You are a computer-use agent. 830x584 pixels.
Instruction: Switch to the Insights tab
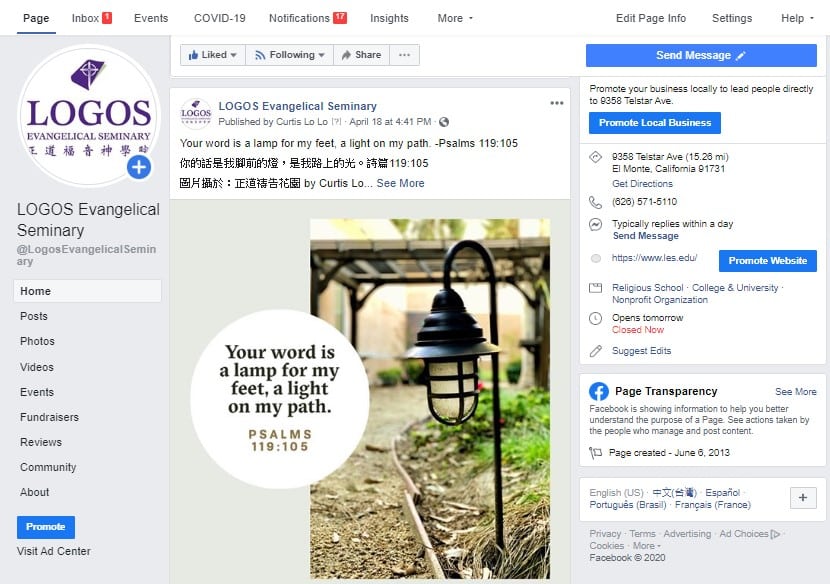click(x=389, y=18)
